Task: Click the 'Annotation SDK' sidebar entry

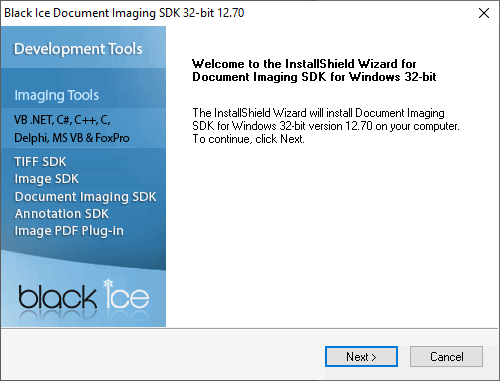Action: tap(62, 214)
